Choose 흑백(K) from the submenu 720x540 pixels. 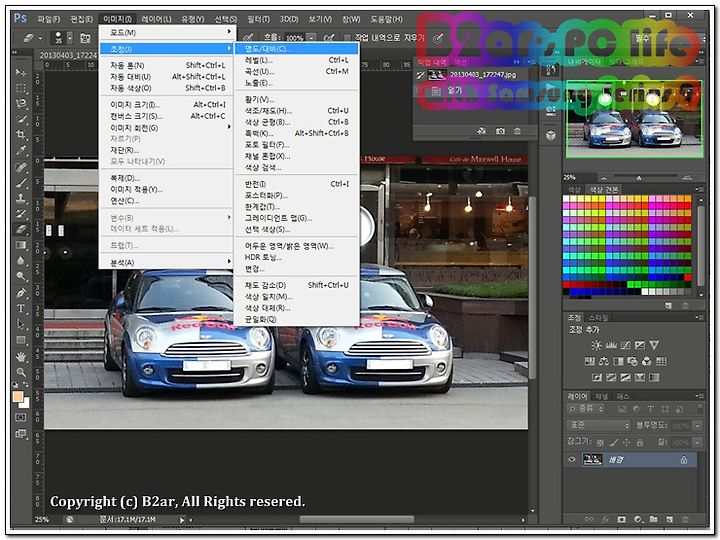[x=296, y=133]
